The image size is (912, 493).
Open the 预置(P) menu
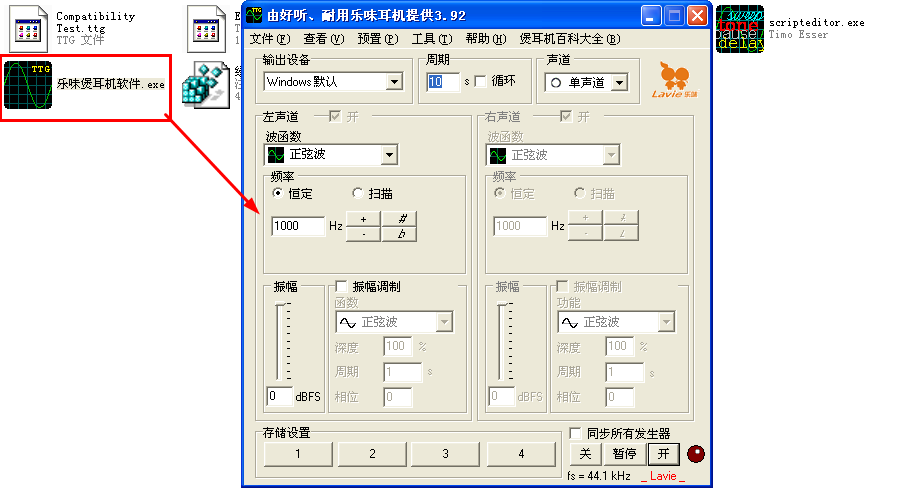[377, 39]
